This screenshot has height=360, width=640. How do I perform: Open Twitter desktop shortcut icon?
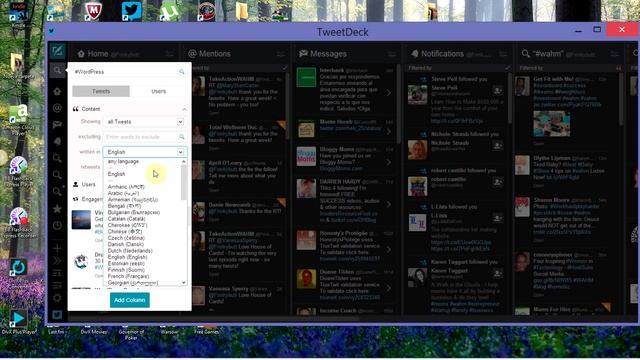[131, 11]
